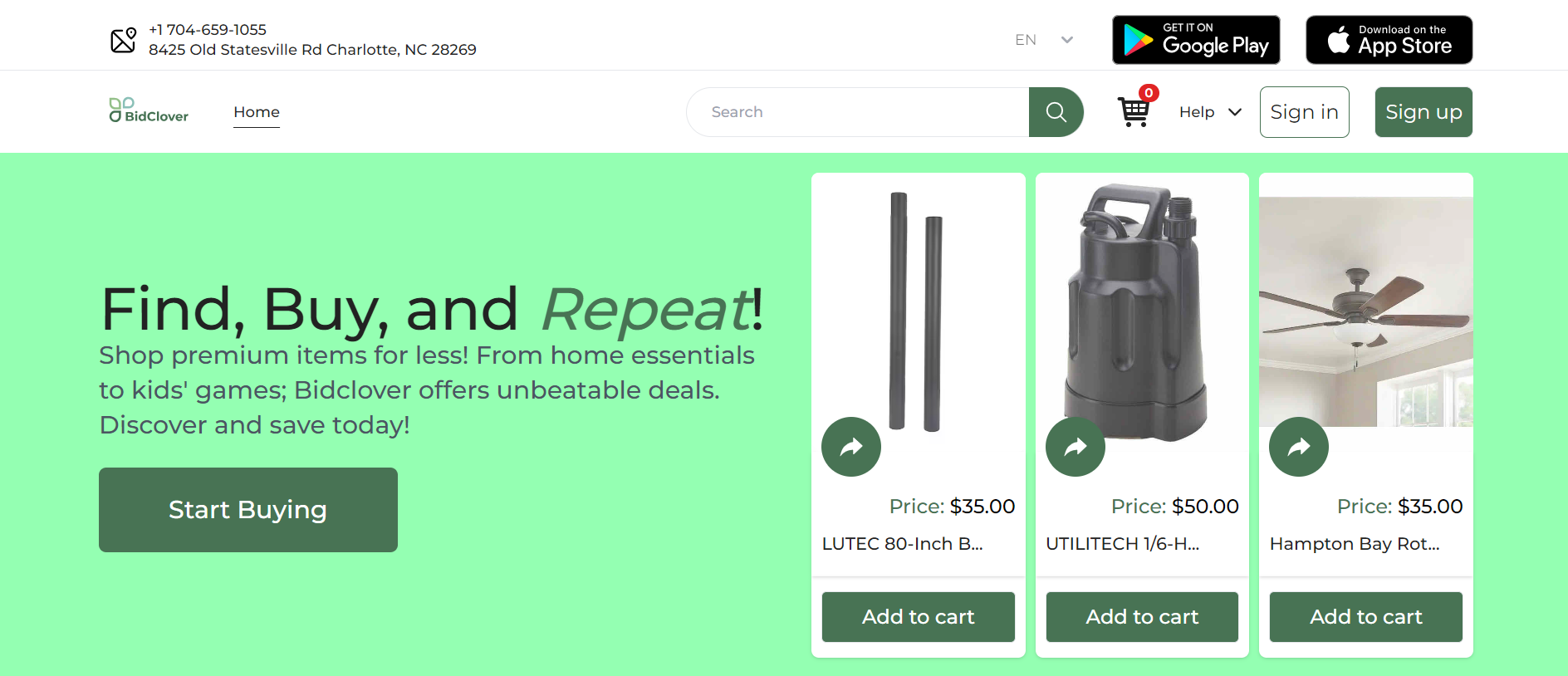Focus the Search input field
The image size is (1568, 676).
click(858, 112)
